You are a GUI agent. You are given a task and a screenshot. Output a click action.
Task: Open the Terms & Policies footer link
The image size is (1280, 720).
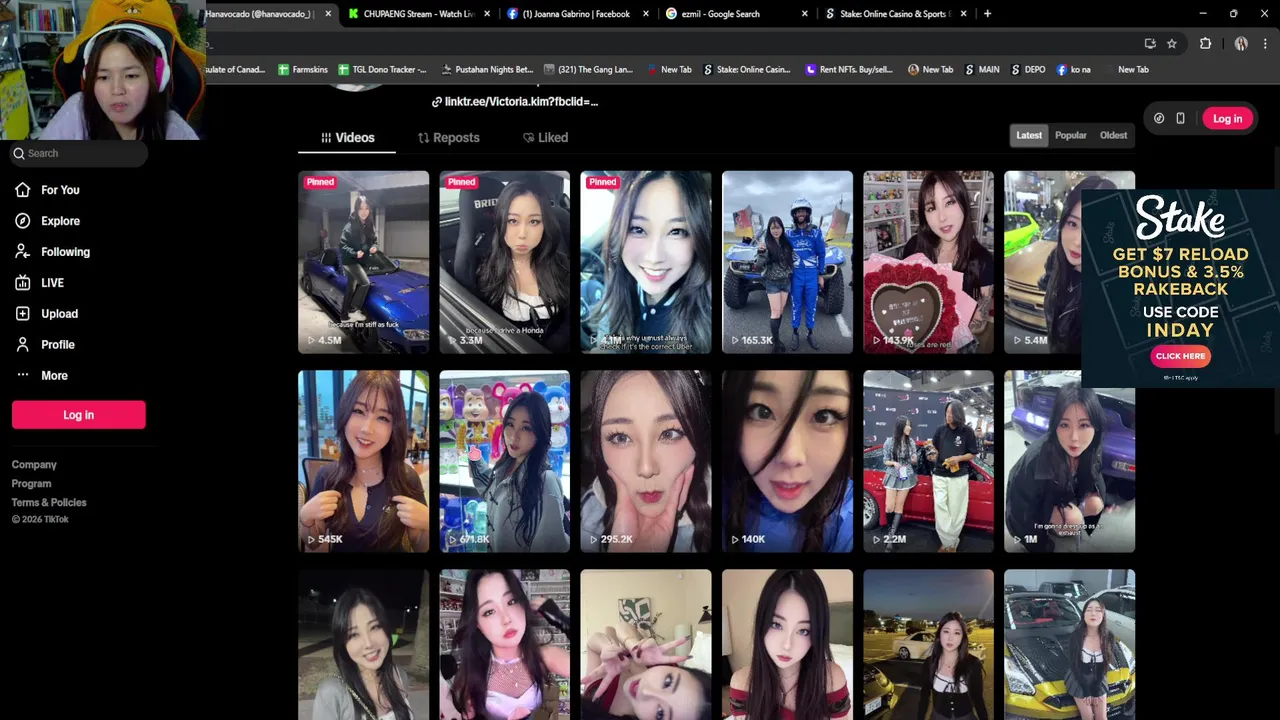coord(49,503)
